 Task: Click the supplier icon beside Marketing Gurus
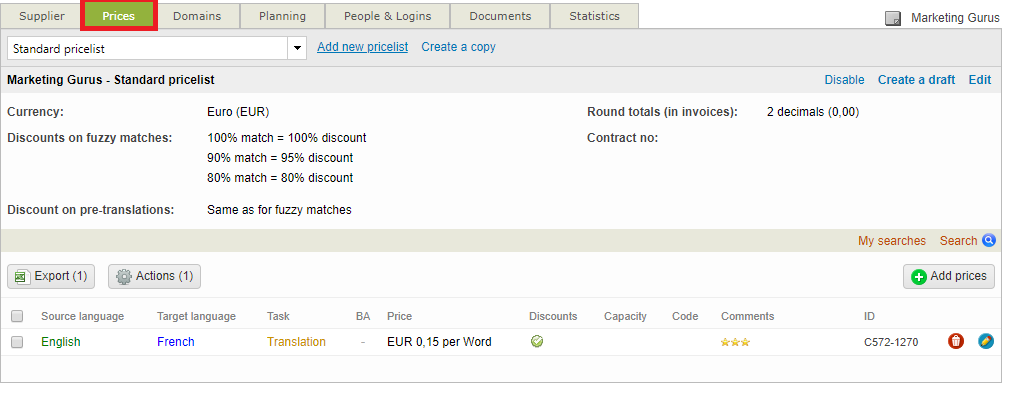893,18
